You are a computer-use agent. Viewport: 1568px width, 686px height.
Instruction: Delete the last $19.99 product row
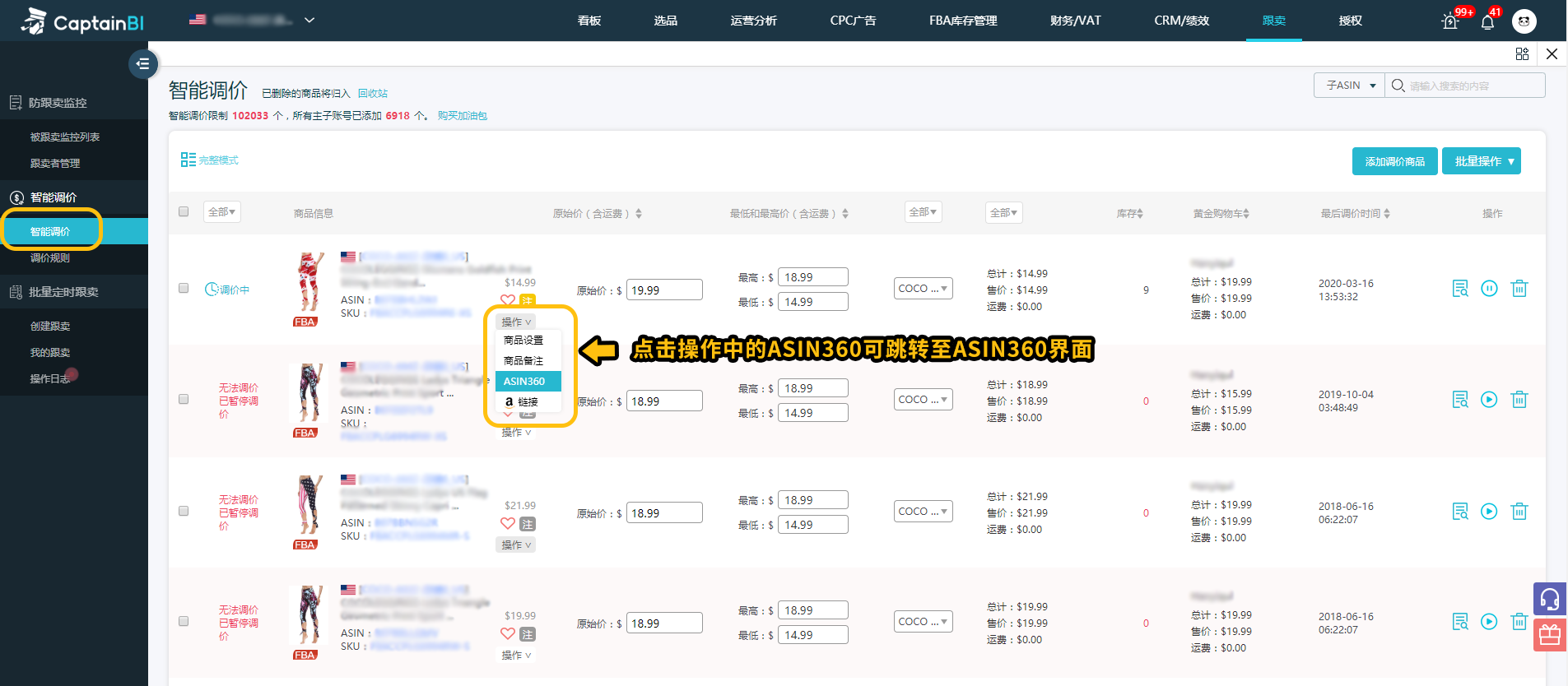tap(1519, 622)
